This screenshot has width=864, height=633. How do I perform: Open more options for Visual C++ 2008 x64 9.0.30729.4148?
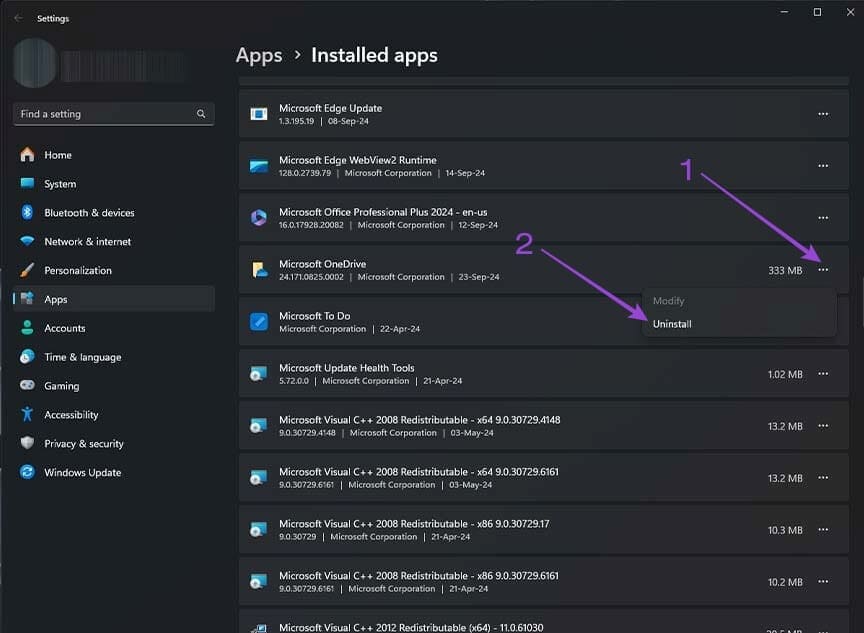point(823,426)
